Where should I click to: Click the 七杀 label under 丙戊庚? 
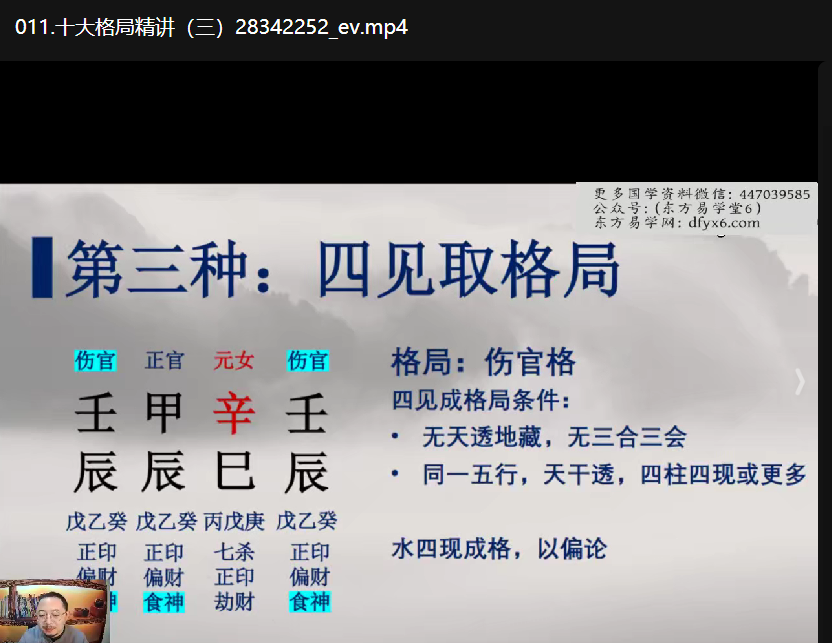coord(233,551)
